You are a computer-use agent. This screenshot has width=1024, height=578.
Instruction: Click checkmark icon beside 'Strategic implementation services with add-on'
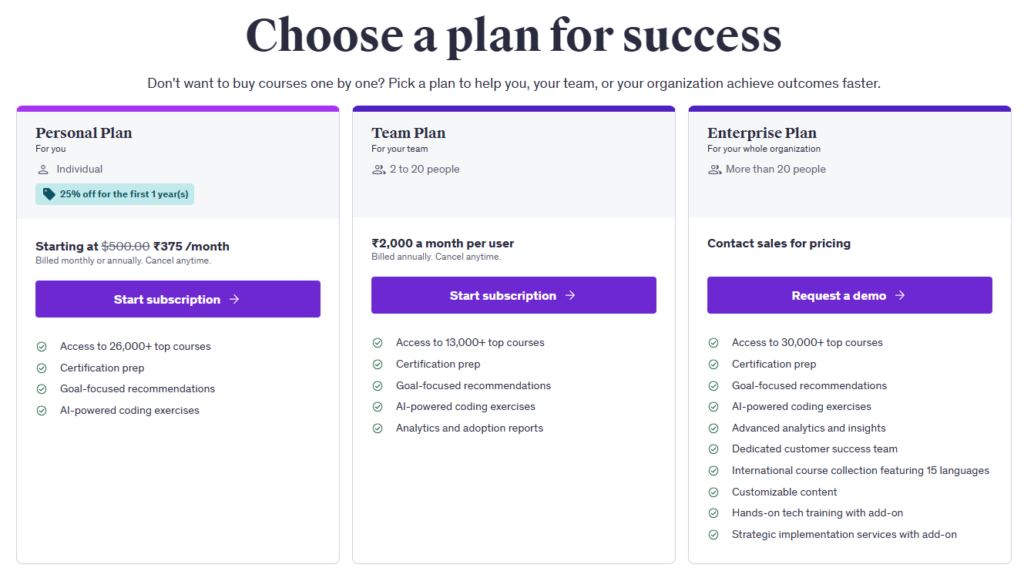click(x=714, y=535)
